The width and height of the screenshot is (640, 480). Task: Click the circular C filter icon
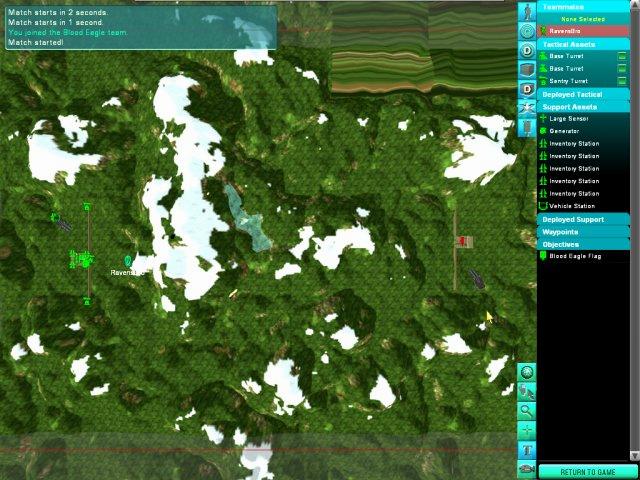527,31
